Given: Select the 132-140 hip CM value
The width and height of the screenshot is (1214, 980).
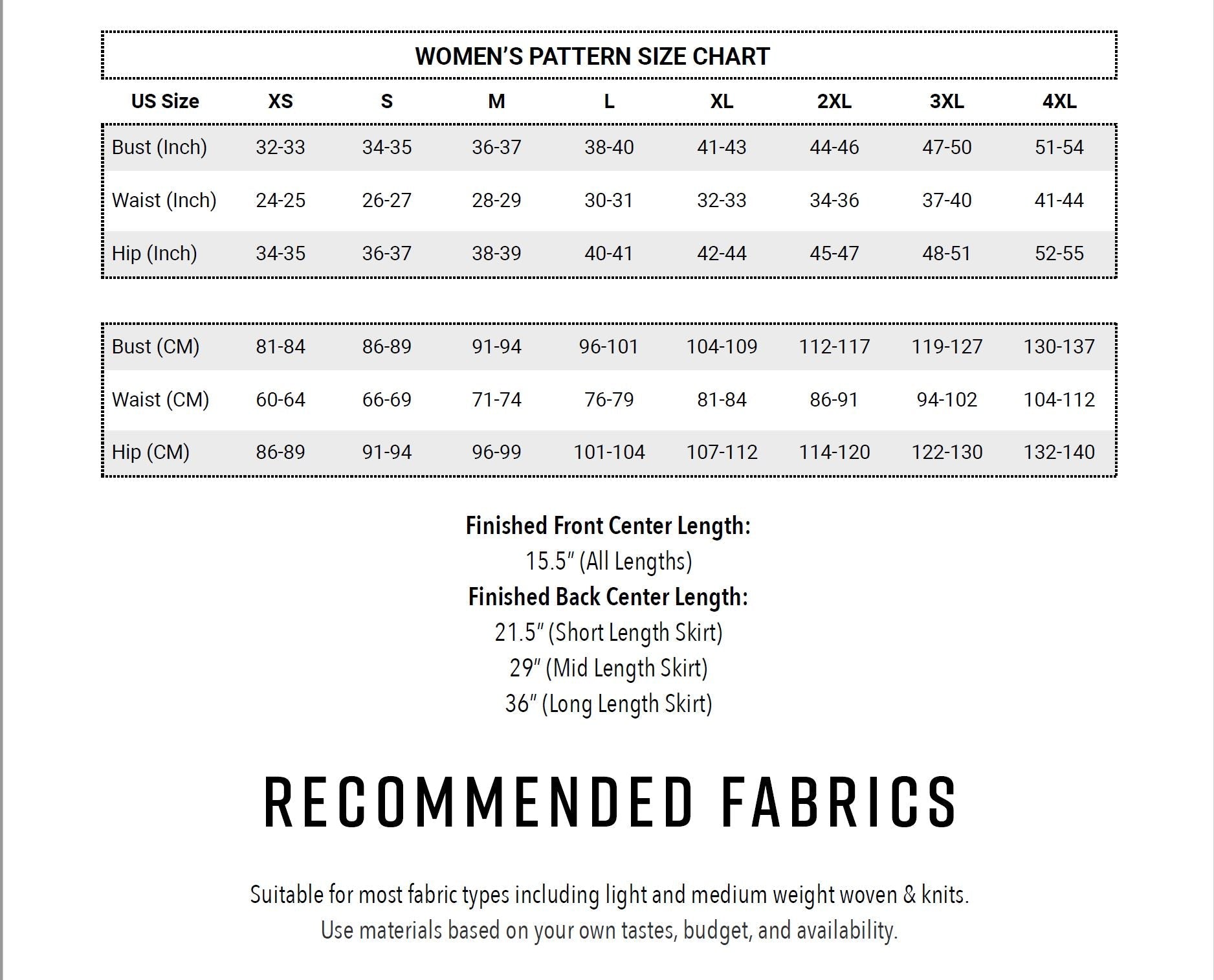Looking at the screenshot, I should (x=1059, y=452).
